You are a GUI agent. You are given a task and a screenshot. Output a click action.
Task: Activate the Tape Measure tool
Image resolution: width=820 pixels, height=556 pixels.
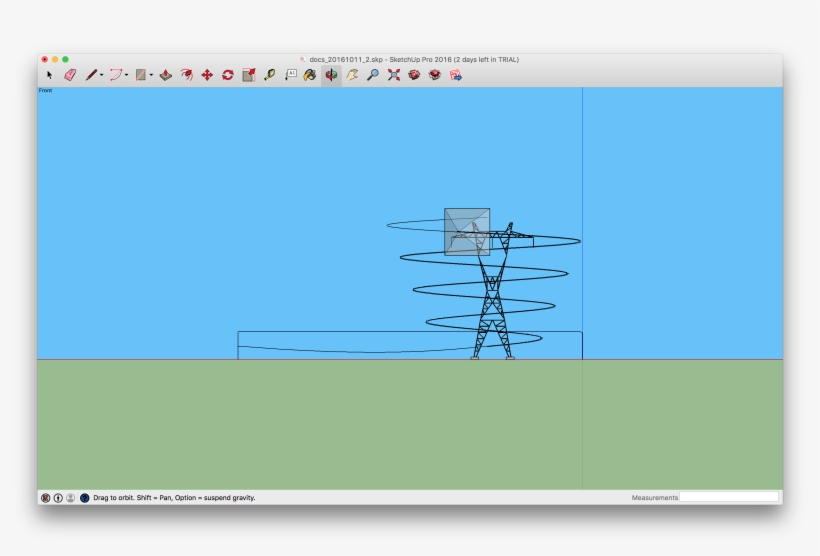pos(269,75)
